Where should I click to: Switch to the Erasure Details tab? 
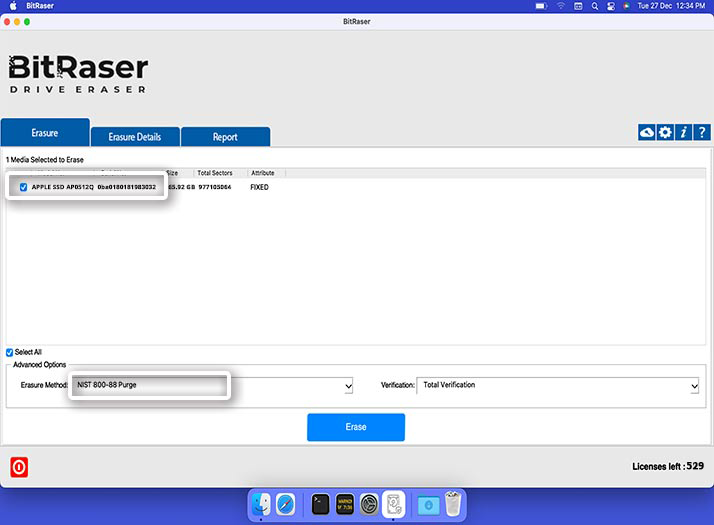[x=135, y=137]
